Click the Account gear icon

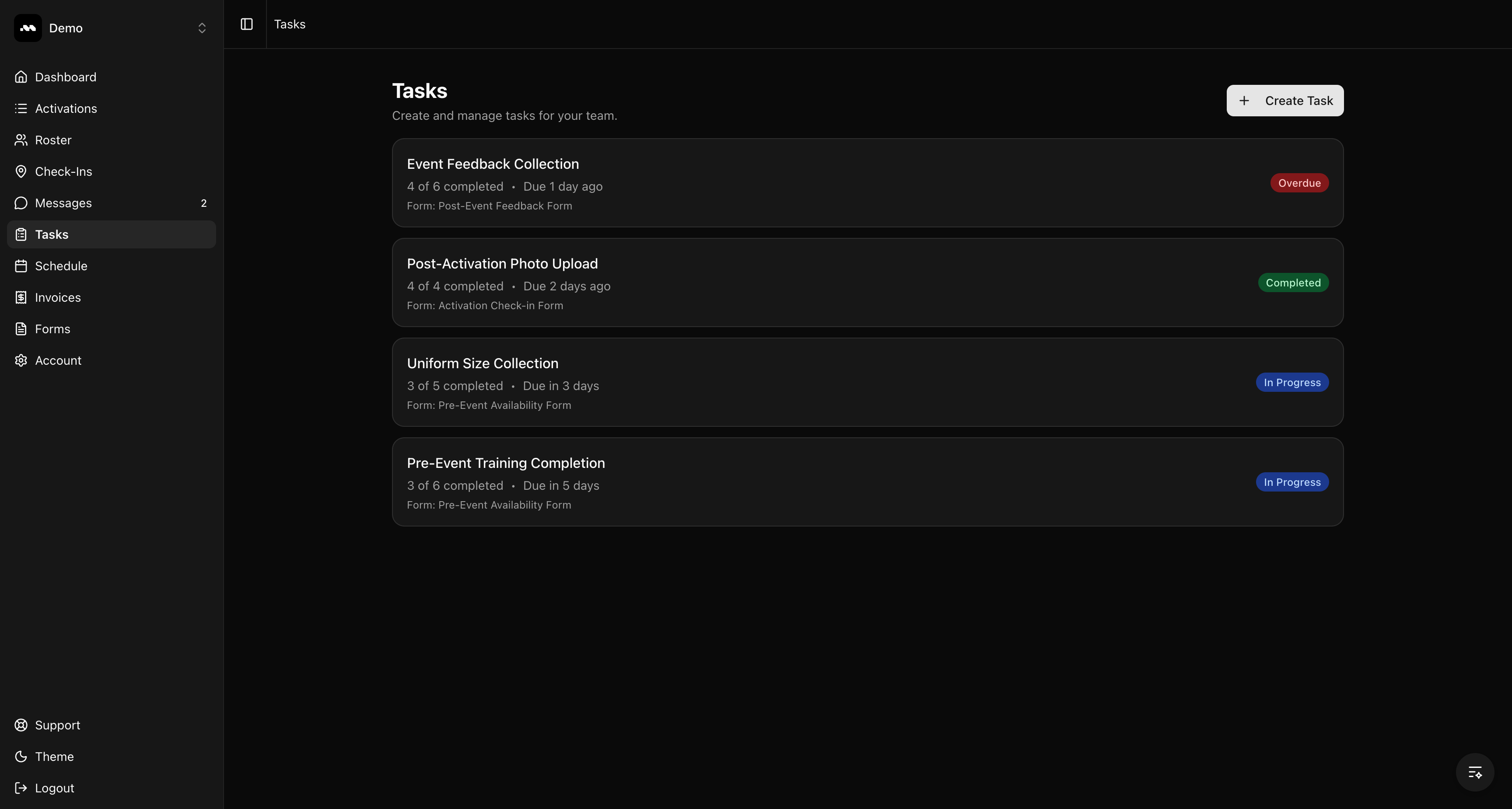tap(21, 360)
